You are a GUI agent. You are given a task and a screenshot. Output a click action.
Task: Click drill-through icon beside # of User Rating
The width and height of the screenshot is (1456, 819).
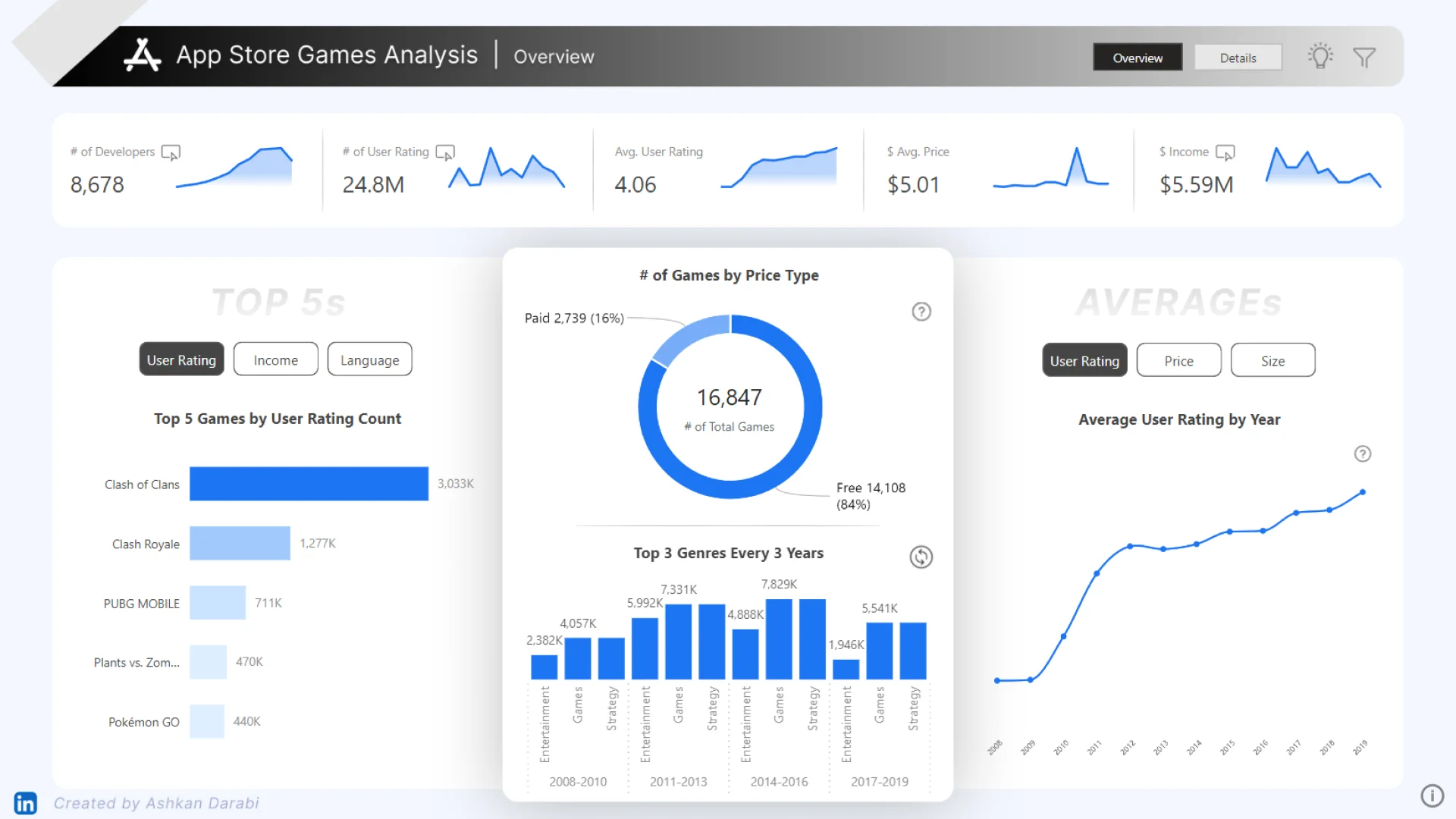pos(445,152)
